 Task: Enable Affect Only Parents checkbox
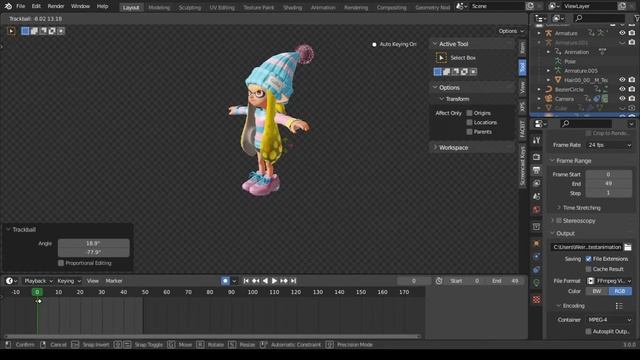pyautogui.click(x=469, y=132)
